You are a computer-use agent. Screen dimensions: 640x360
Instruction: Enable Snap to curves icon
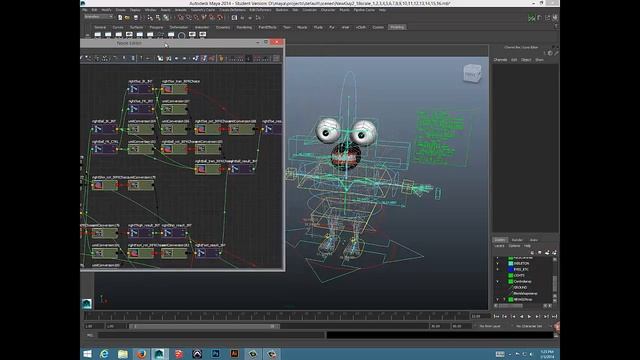(189, 18)
